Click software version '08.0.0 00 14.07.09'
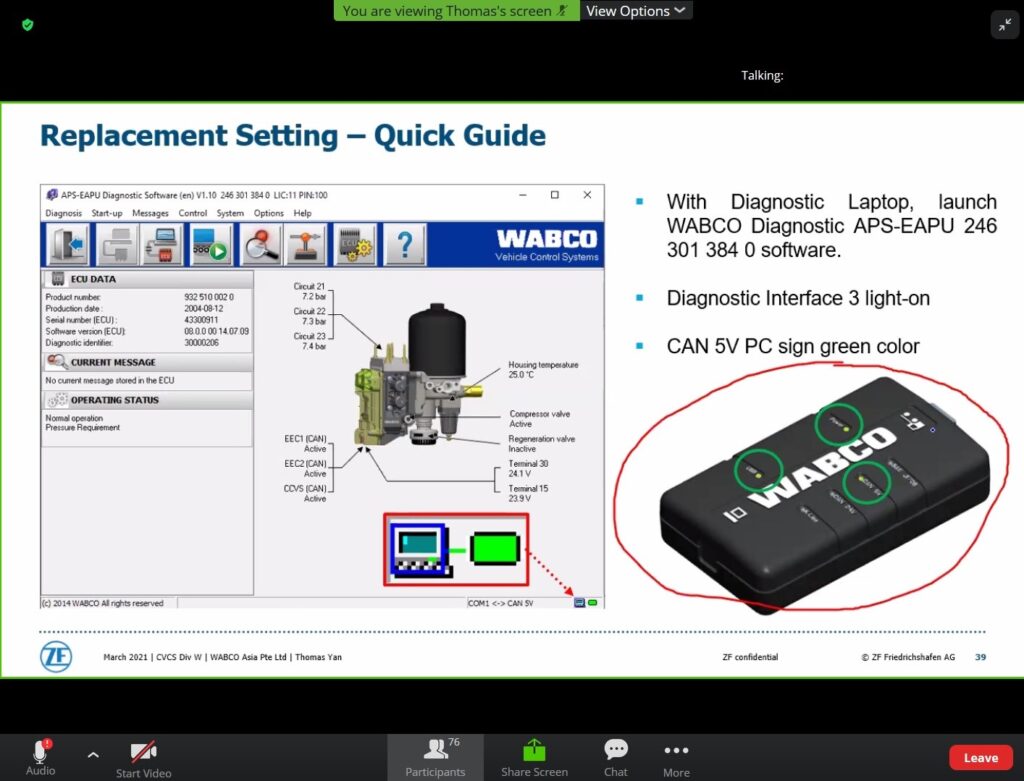1024x781 pixels. [x=216, y=331]
